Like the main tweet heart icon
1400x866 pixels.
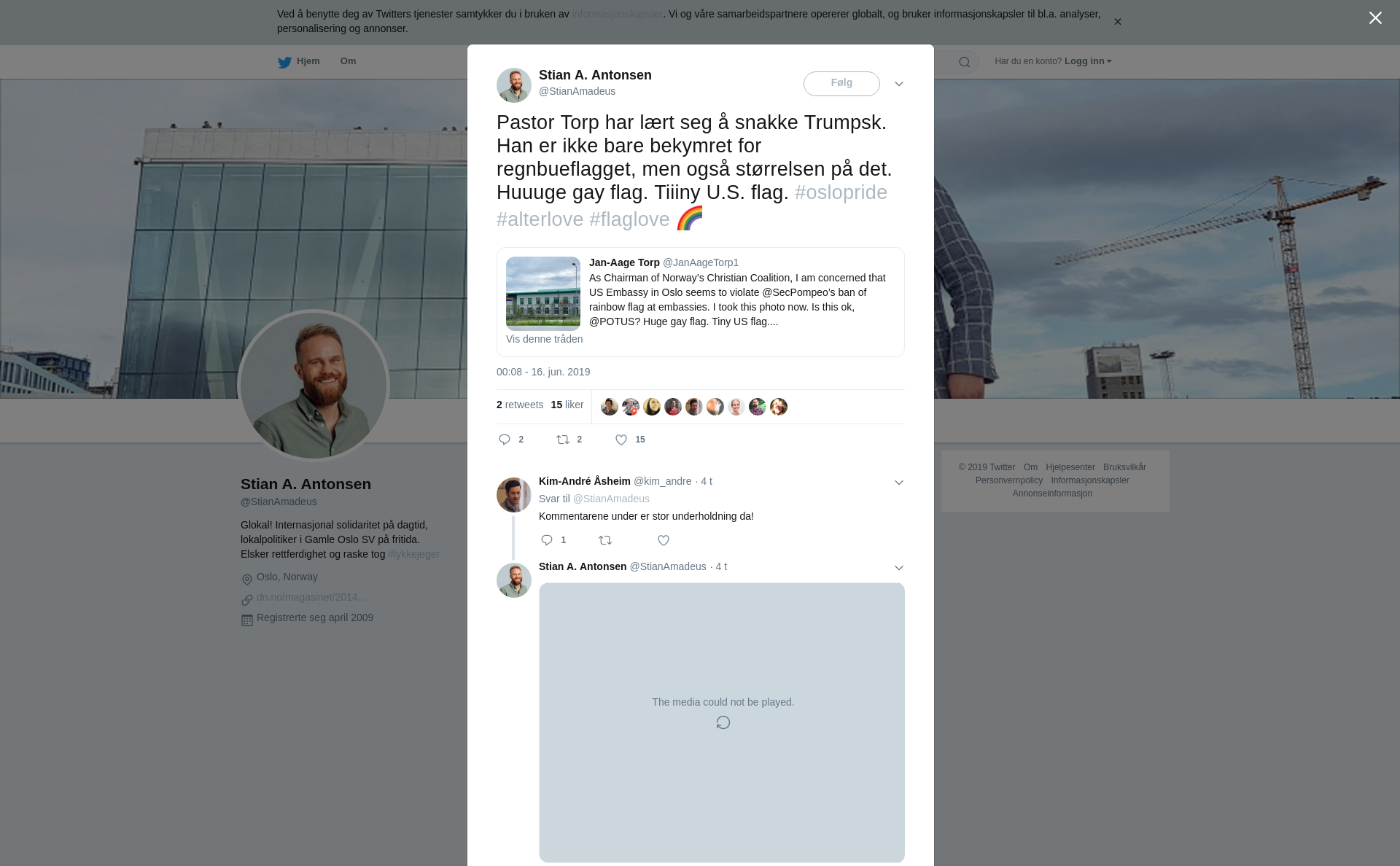pyautogui.click(x=621, y=440)
